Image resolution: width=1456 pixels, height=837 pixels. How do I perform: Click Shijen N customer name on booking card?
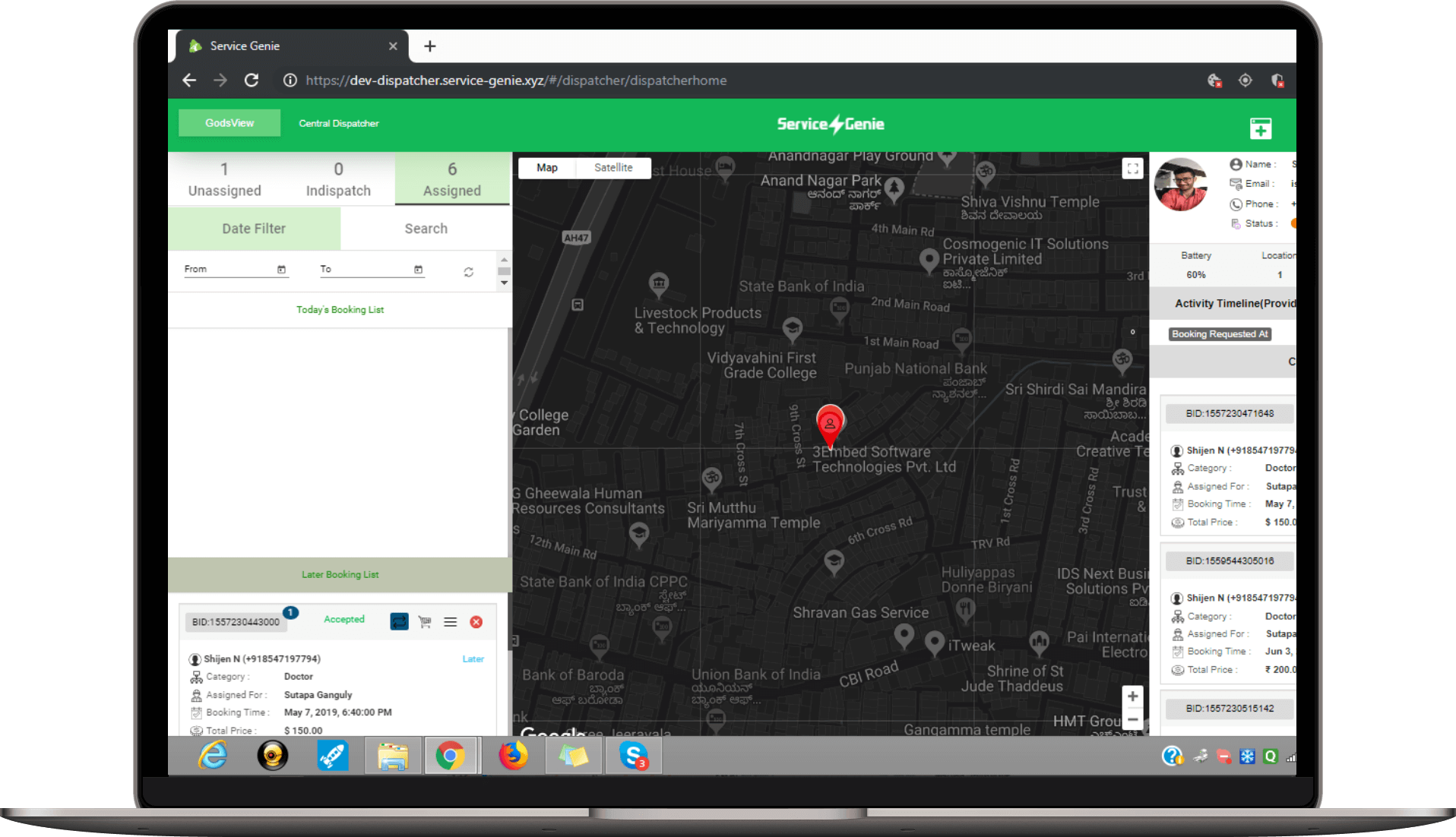(262, 659)
